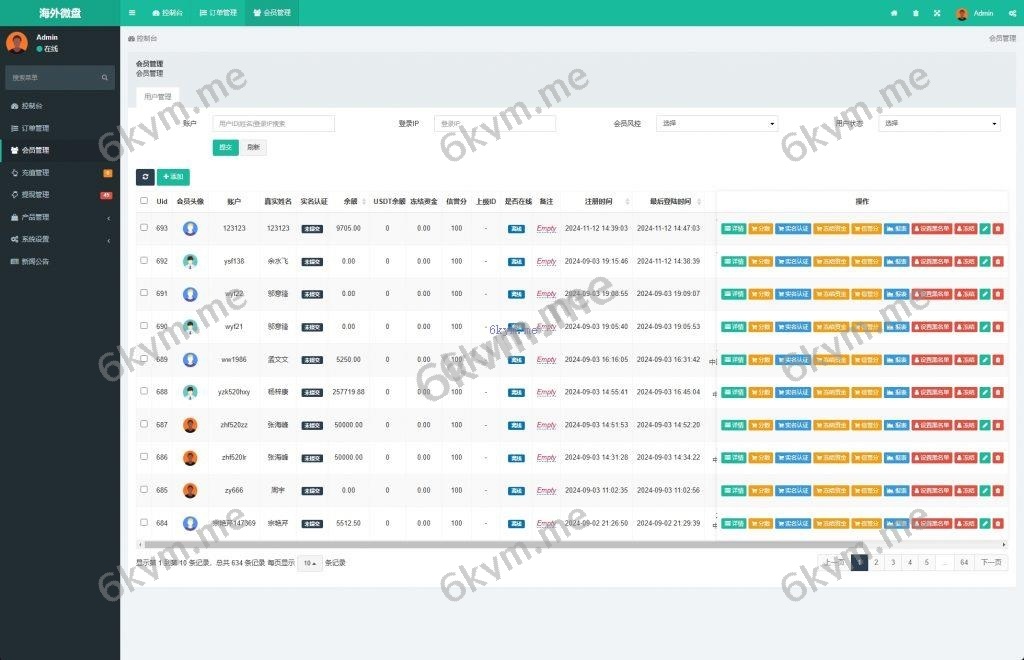Click the green 添加 button
This screenshot has height=660, width=1024.
point(173,177)
